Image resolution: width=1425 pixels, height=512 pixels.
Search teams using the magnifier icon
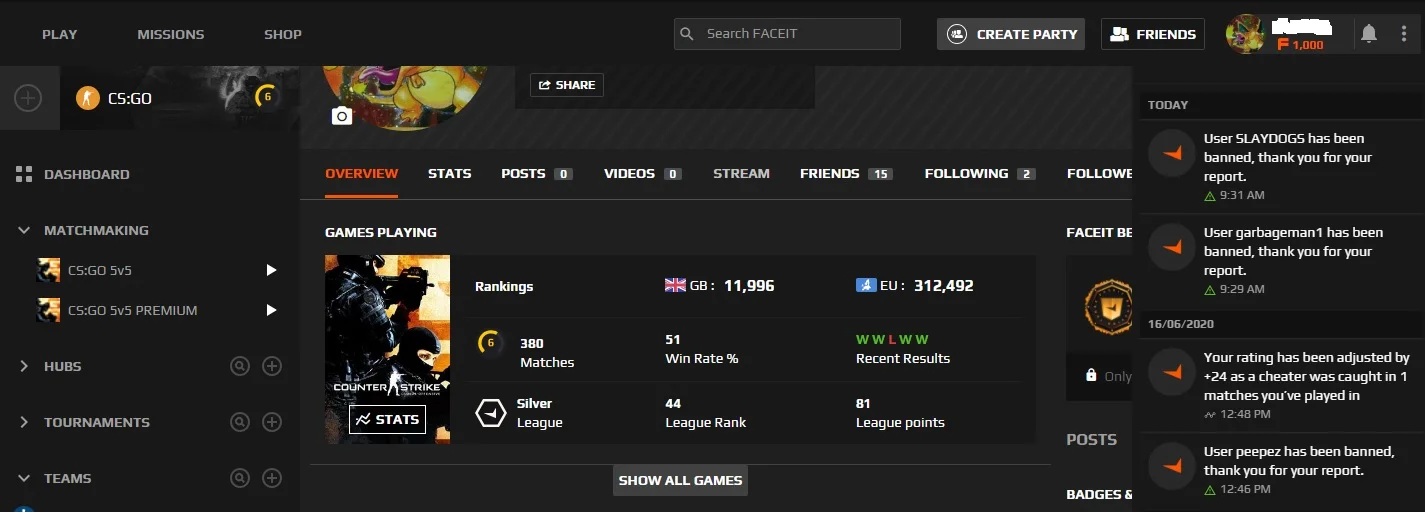pyautogui.click(x=240, y=478)
